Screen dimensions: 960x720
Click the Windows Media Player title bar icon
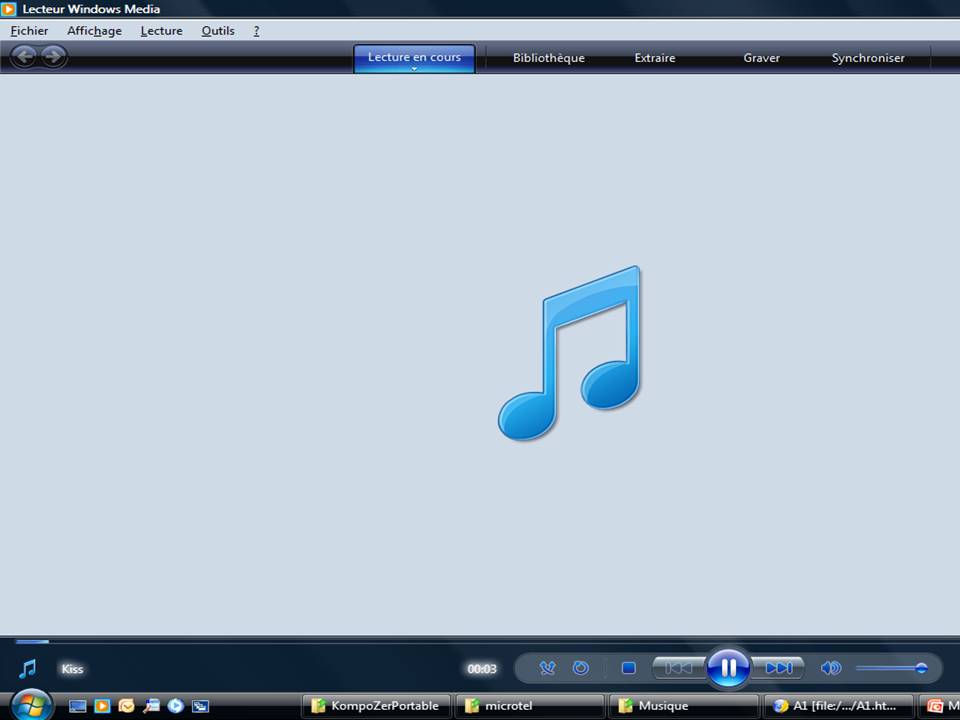(x=8, y=9)
